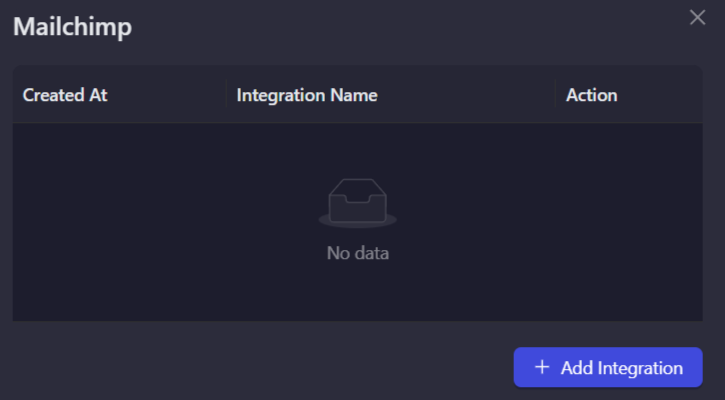This screenshot has height=400, width=725.
Task: Select the Integration Name column header
Action: click(391, 95)
